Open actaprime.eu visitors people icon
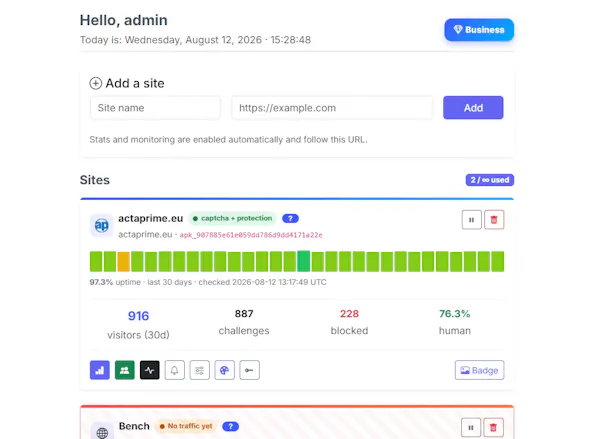The image size is (596, 439). point(125,370)
